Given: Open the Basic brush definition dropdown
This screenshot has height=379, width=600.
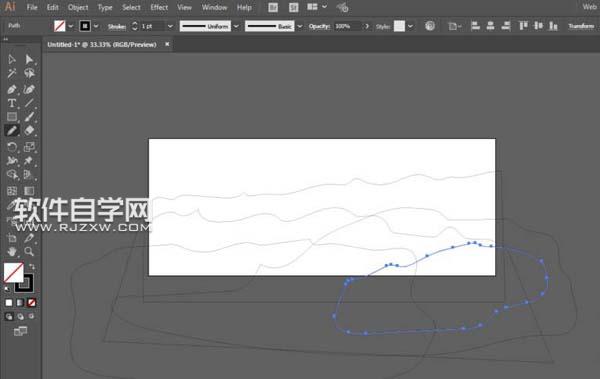Looking at the screenshot, I should point(300,26).
